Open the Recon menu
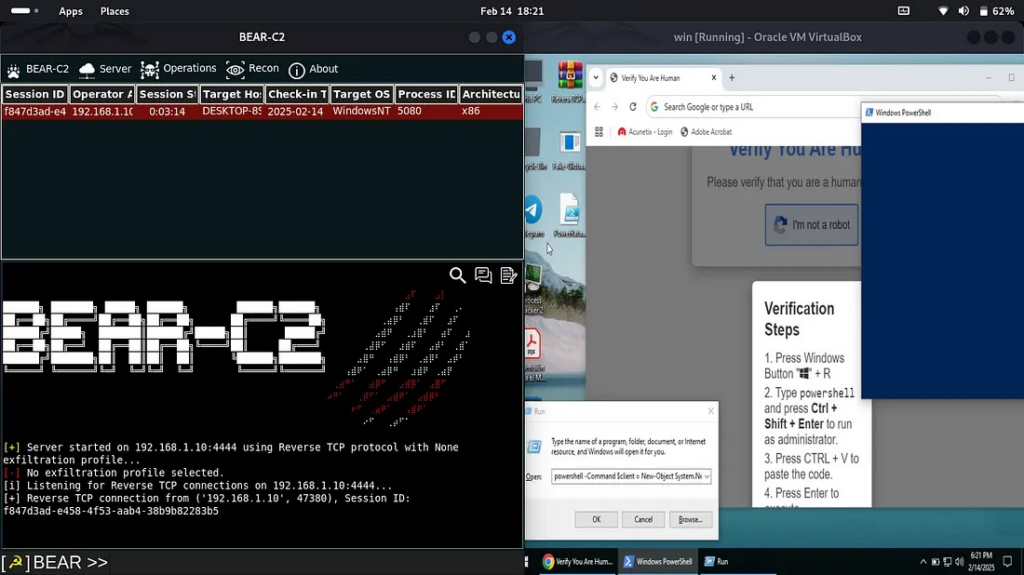 (x=253, y=69)
